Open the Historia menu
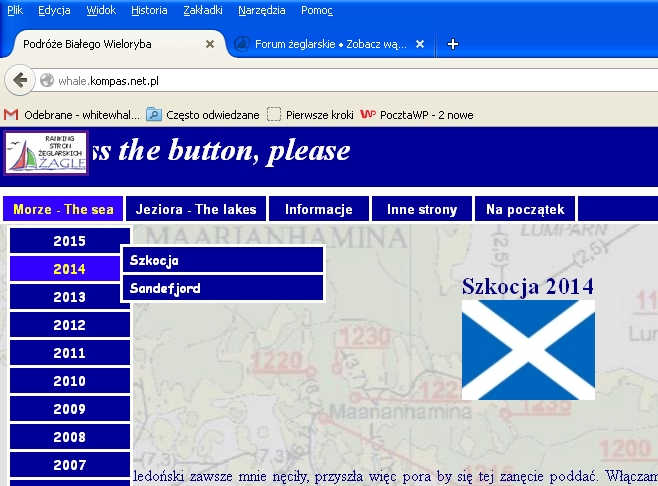 (x=149, y=10)
